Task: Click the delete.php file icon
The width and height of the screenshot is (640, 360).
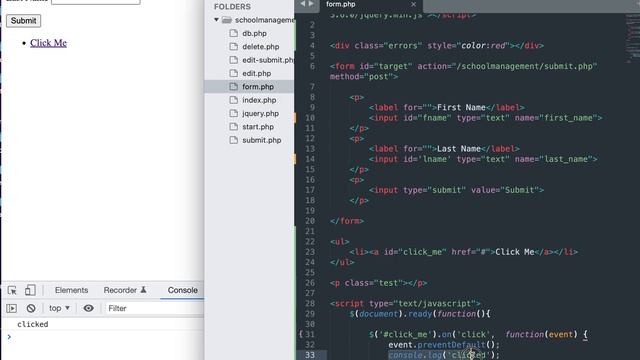Action: pos(233,47)
